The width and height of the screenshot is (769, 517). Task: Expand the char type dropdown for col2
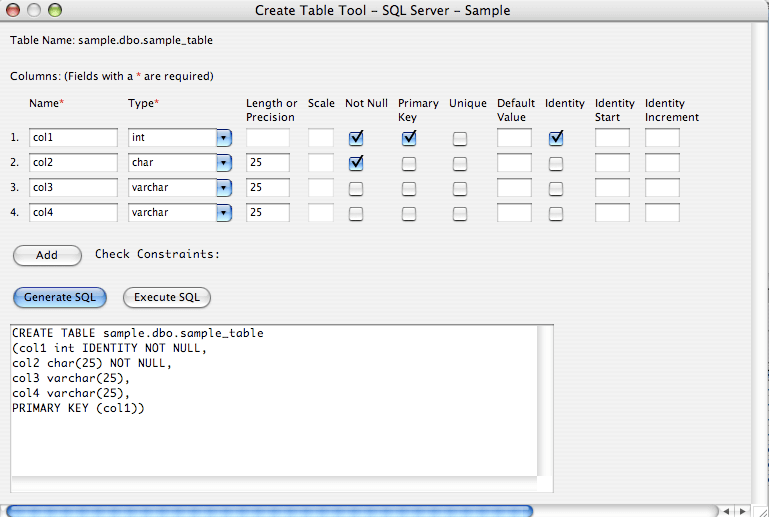(x=224, y=163)
